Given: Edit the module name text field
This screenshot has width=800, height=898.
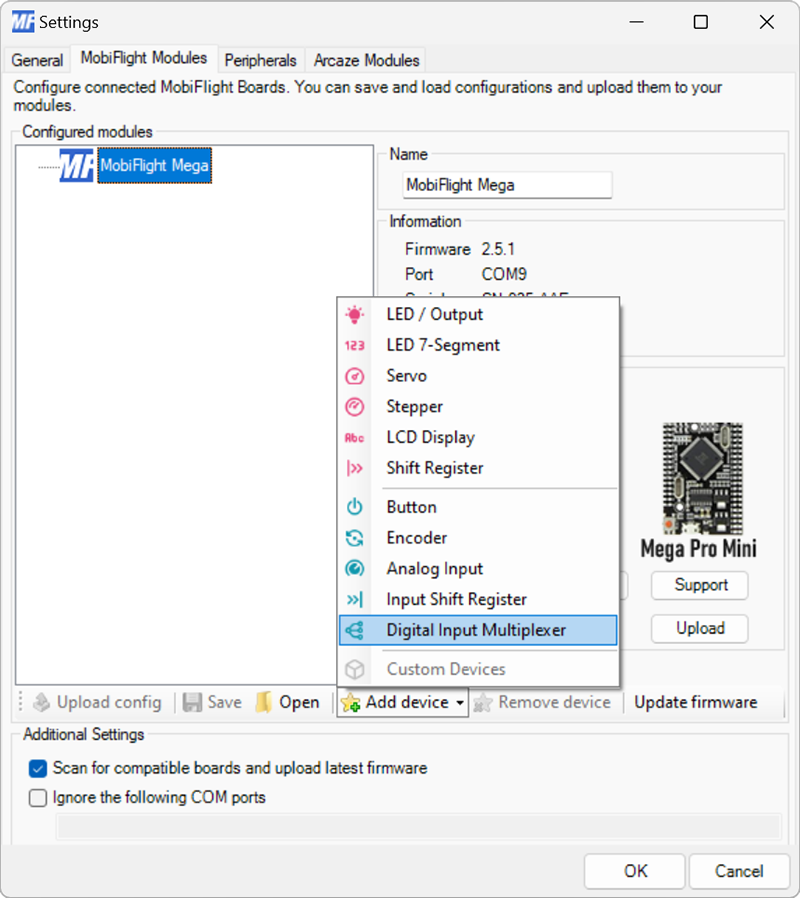Looking at the screenshot, I should coord(506,185).
